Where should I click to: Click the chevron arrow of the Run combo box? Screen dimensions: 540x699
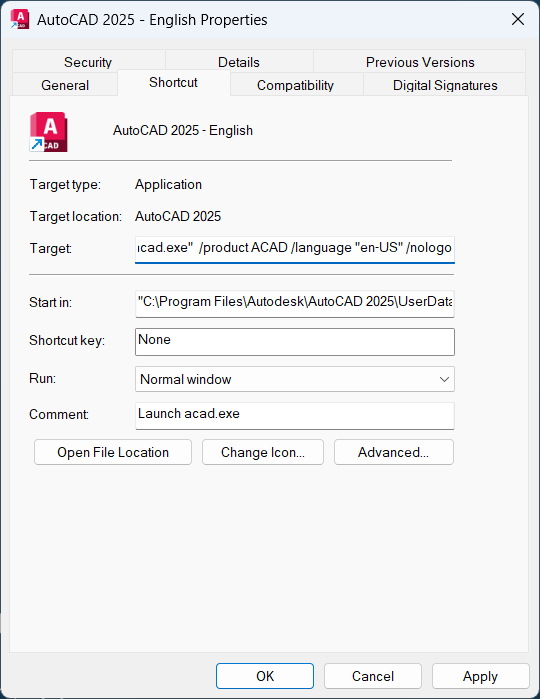point(444,379)
